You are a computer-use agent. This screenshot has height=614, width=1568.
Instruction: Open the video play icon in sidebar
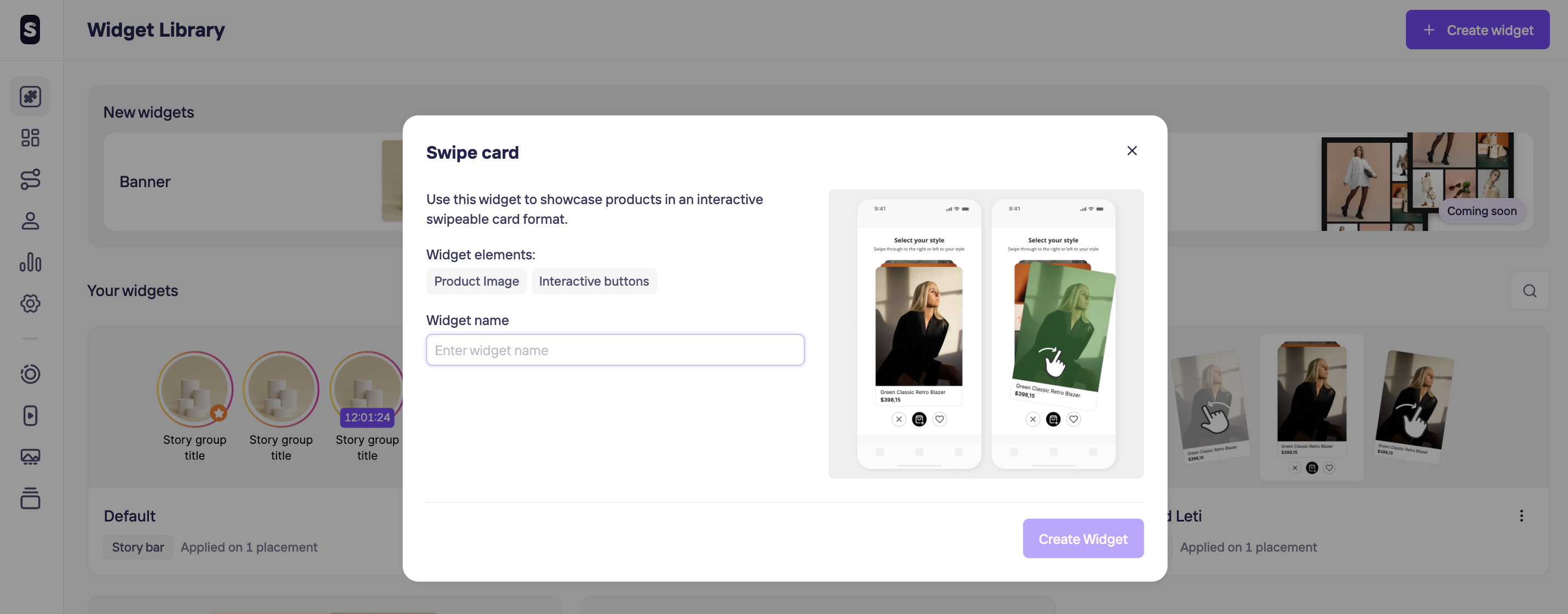(x=30, y=415)
